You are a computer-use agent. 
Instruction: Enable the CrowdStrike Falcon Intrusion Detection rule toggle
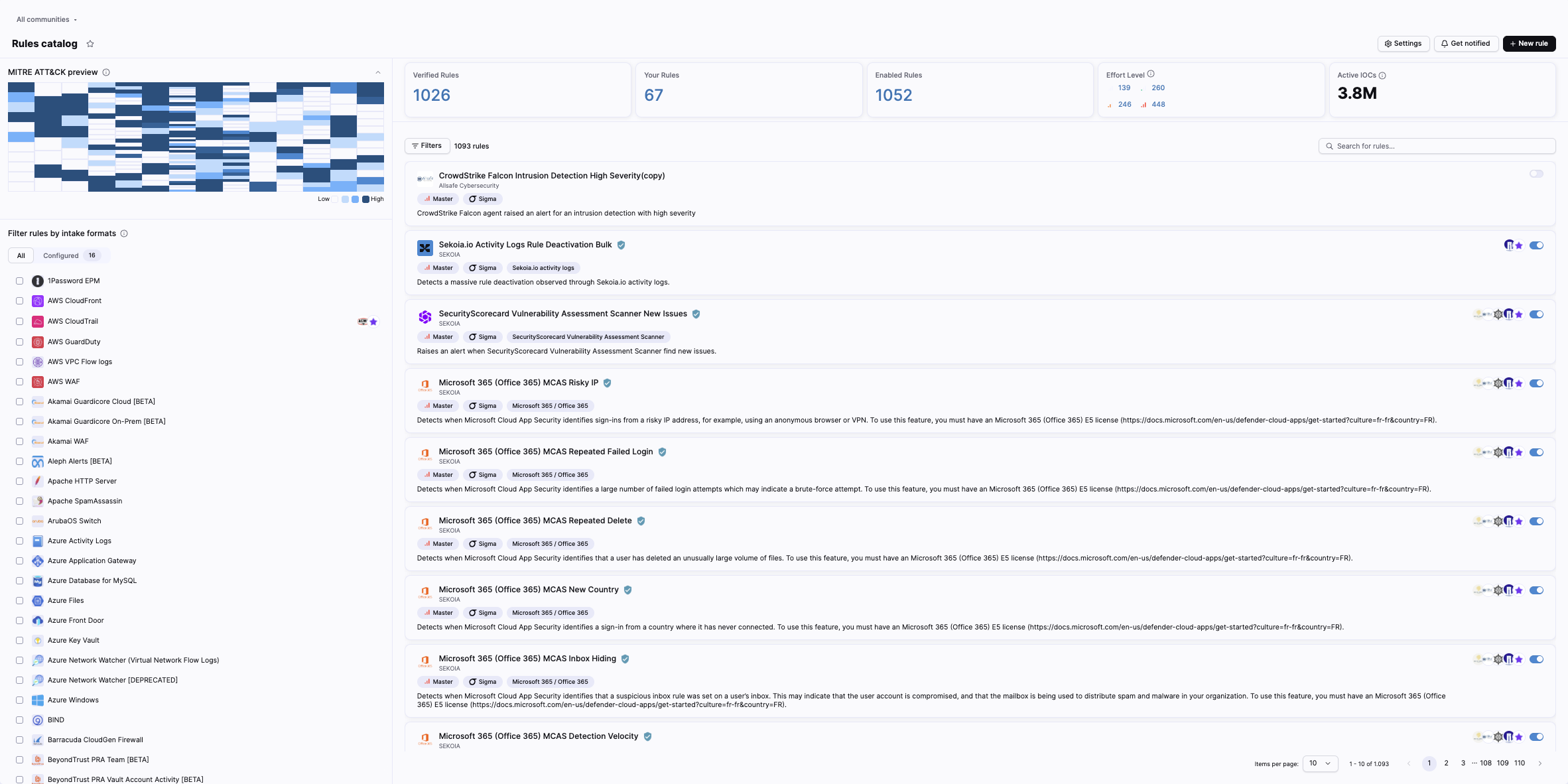coord(1536,174)
